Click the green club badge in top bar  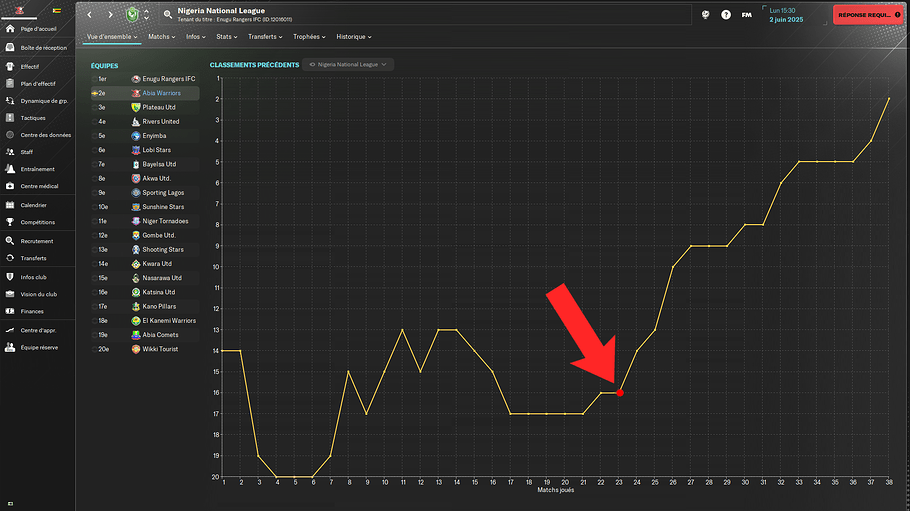132,15
